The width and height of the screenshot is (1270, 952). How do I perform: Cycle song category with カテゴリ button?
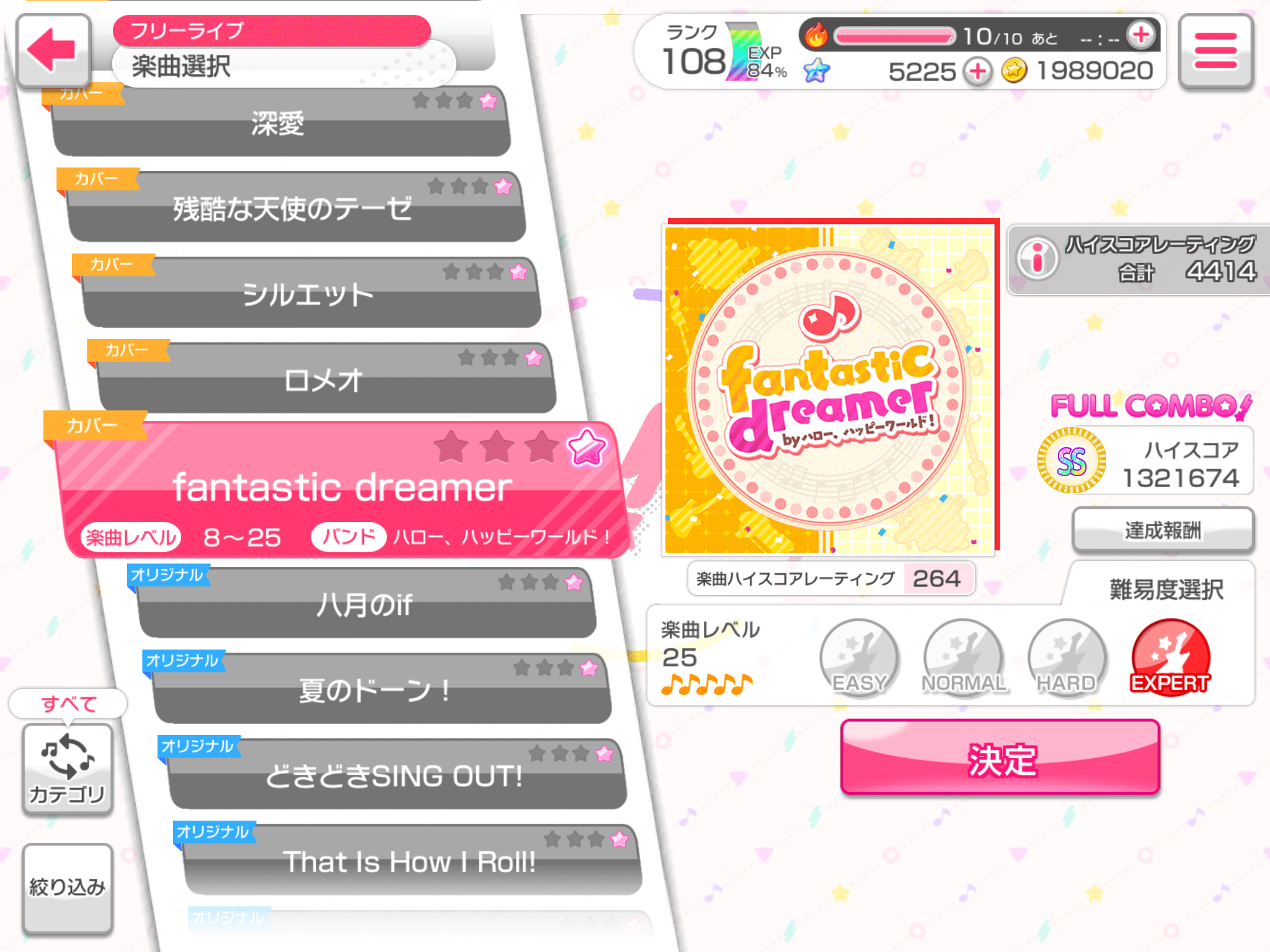pos(67,769)
